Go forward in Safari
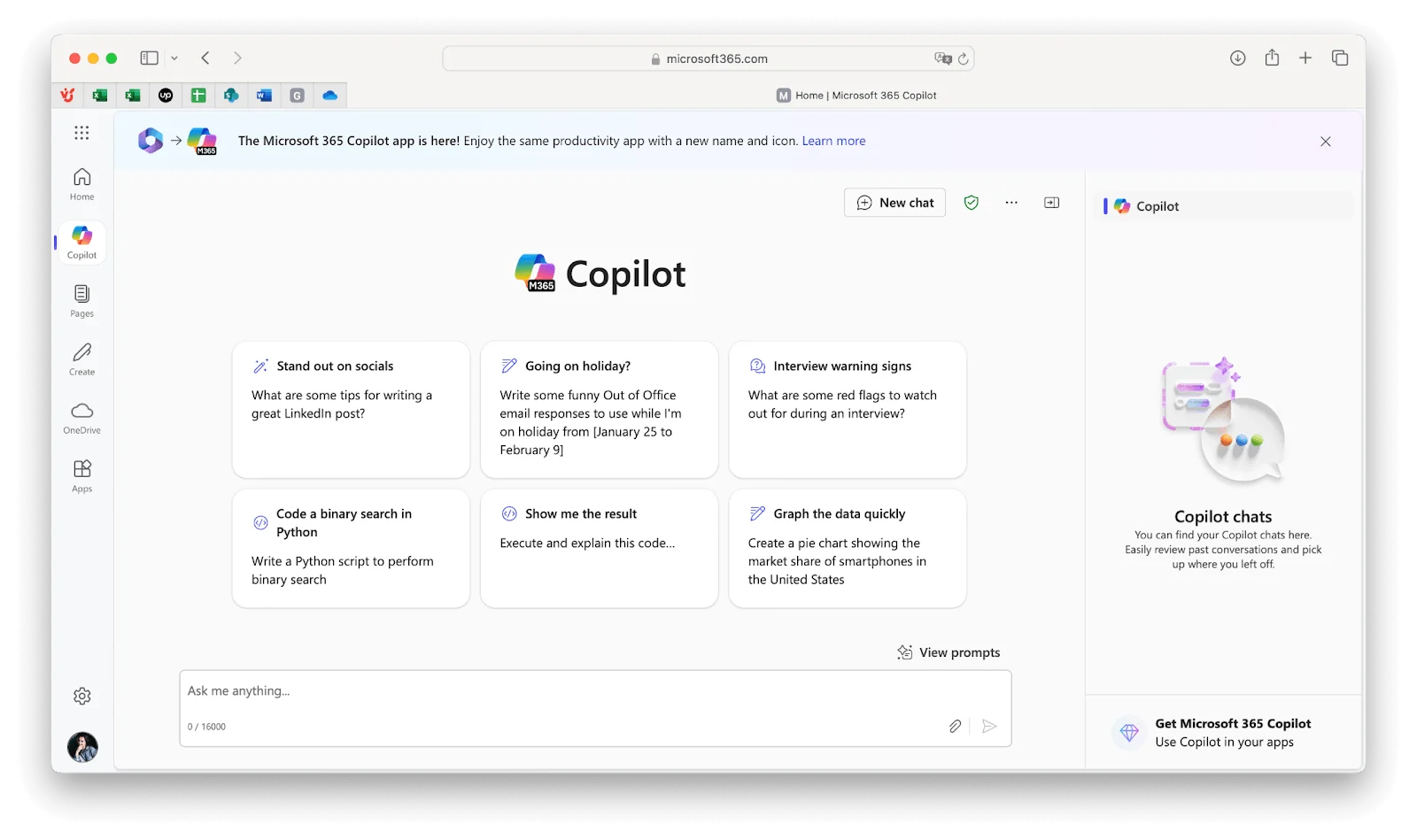 (237, 58)
